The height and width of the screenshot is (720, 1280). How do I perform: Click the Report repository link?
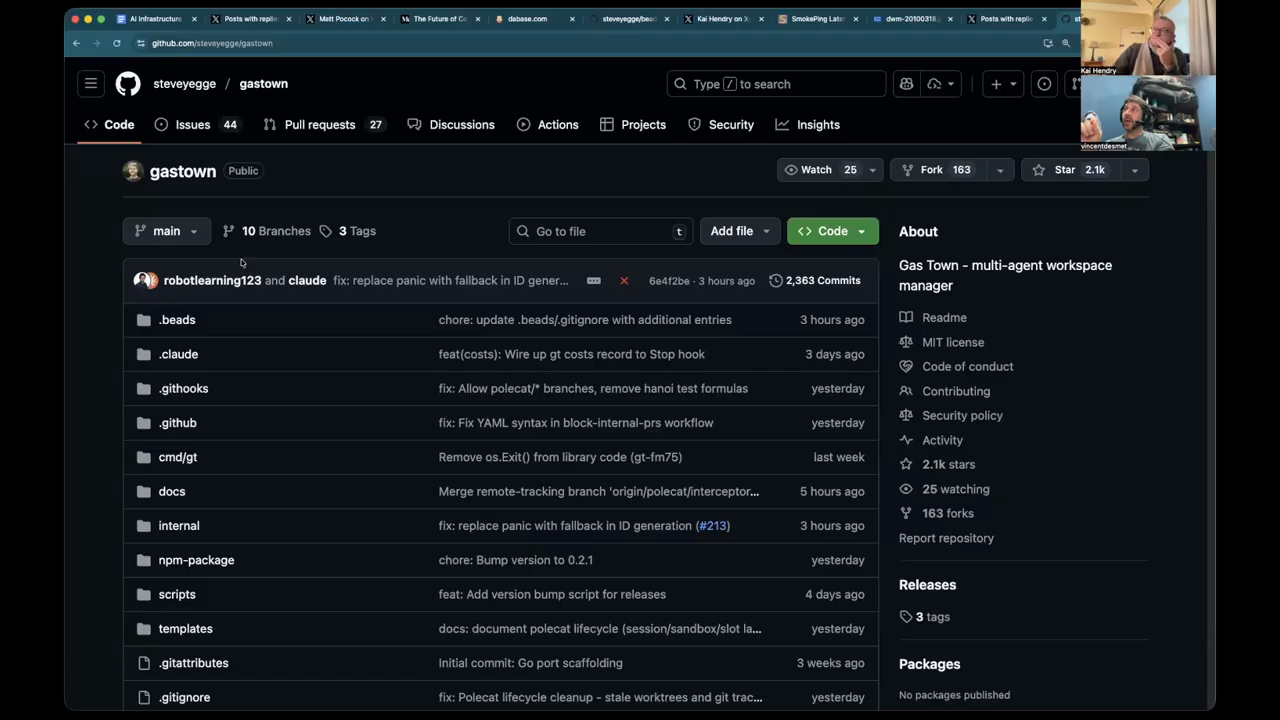coord(946,538)
